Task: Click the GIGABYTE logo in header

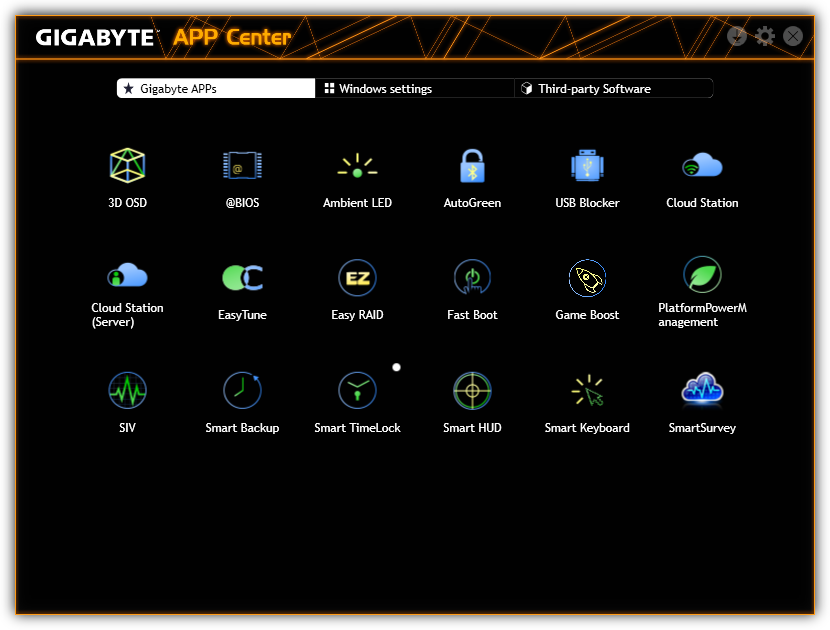Action: (95, 38)
